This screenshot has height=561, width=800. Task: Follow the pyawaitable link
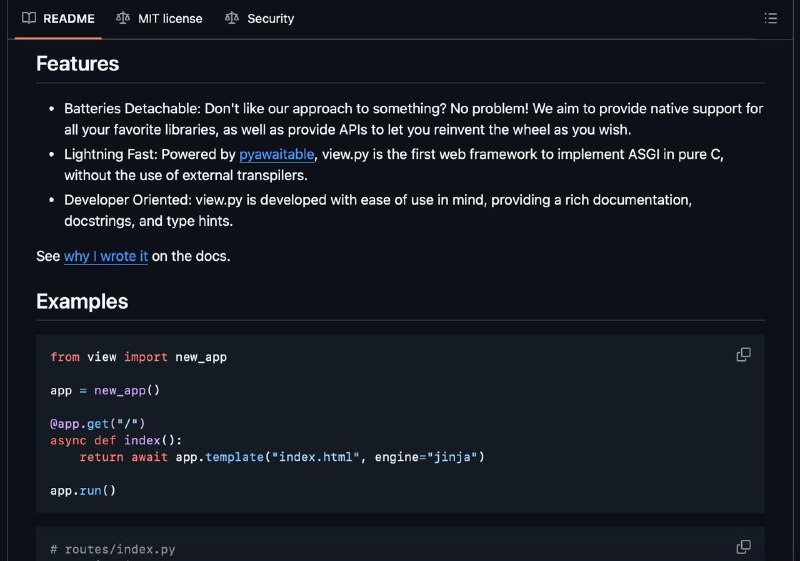(277, 154)
